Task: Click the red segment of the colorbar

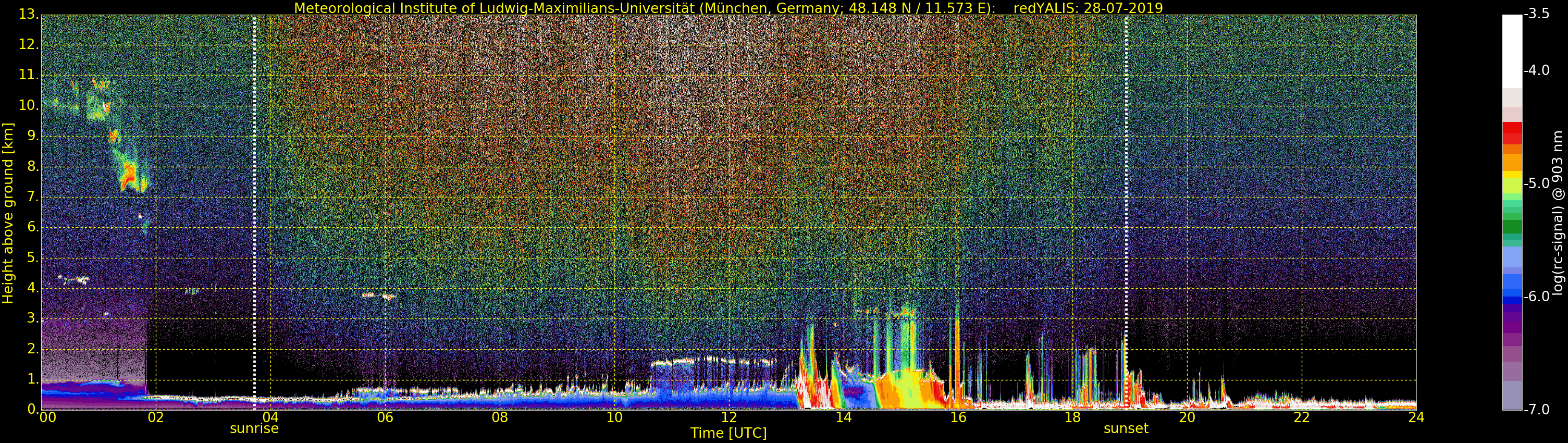Action: (1512, 133)
